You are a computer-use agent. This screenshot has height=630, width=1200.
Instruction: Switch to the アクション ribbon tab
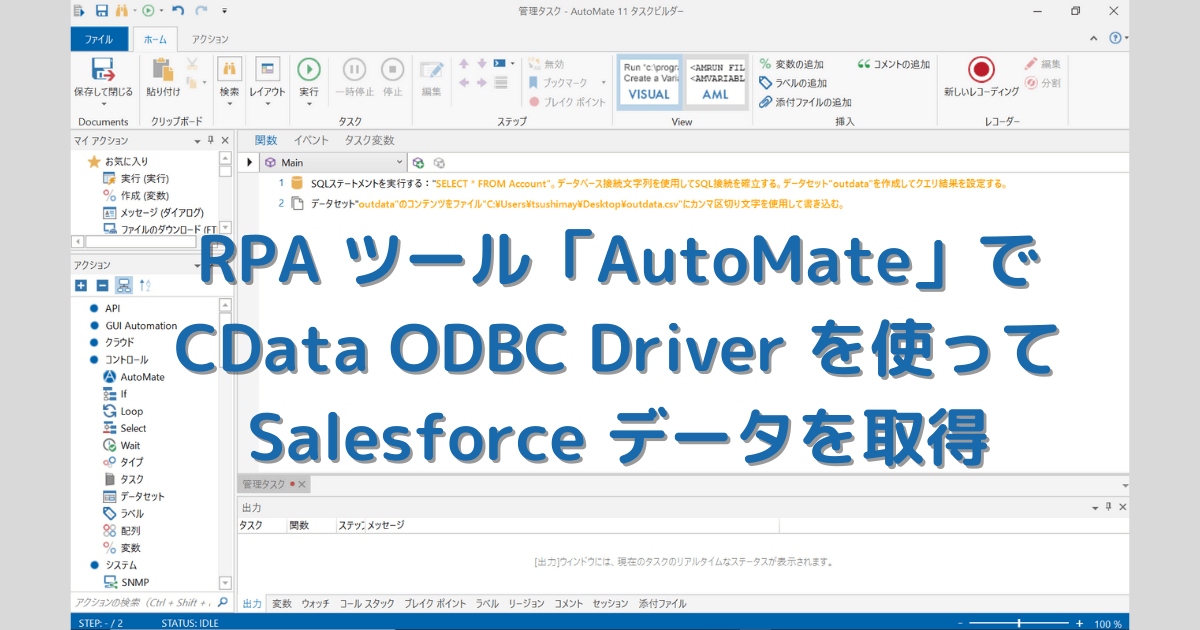pyautogui.click(x=210, y=39)
